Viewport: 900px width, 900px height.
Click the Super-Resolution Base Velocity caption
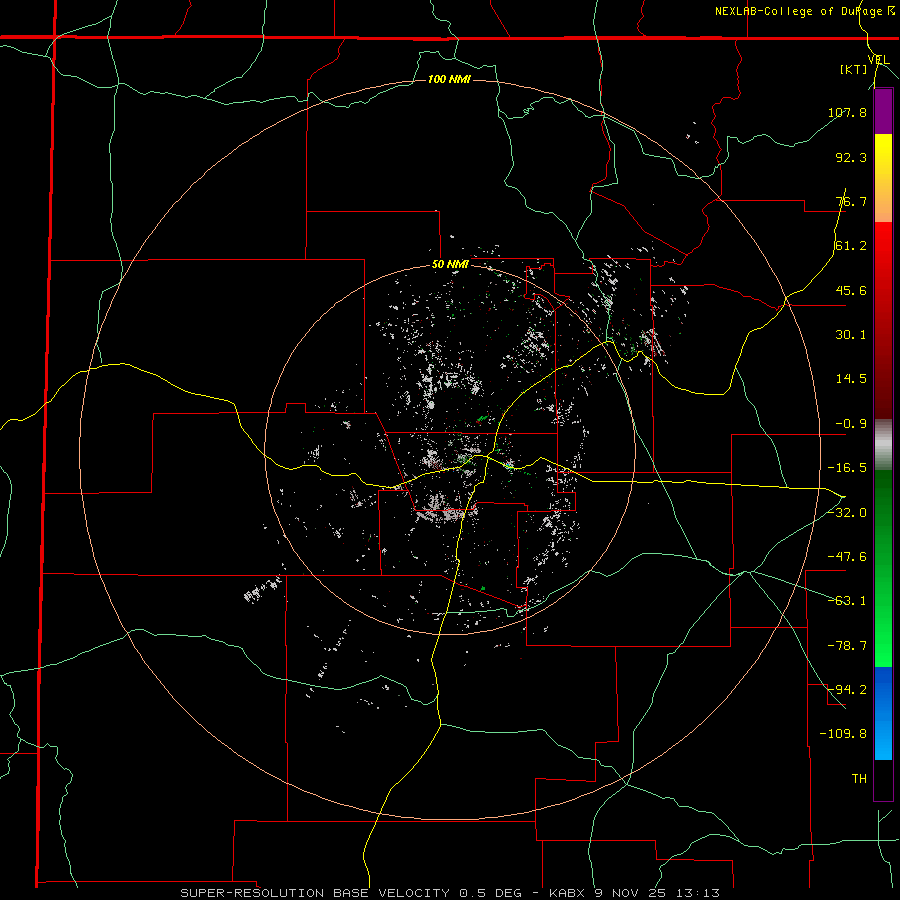(450, 893)
